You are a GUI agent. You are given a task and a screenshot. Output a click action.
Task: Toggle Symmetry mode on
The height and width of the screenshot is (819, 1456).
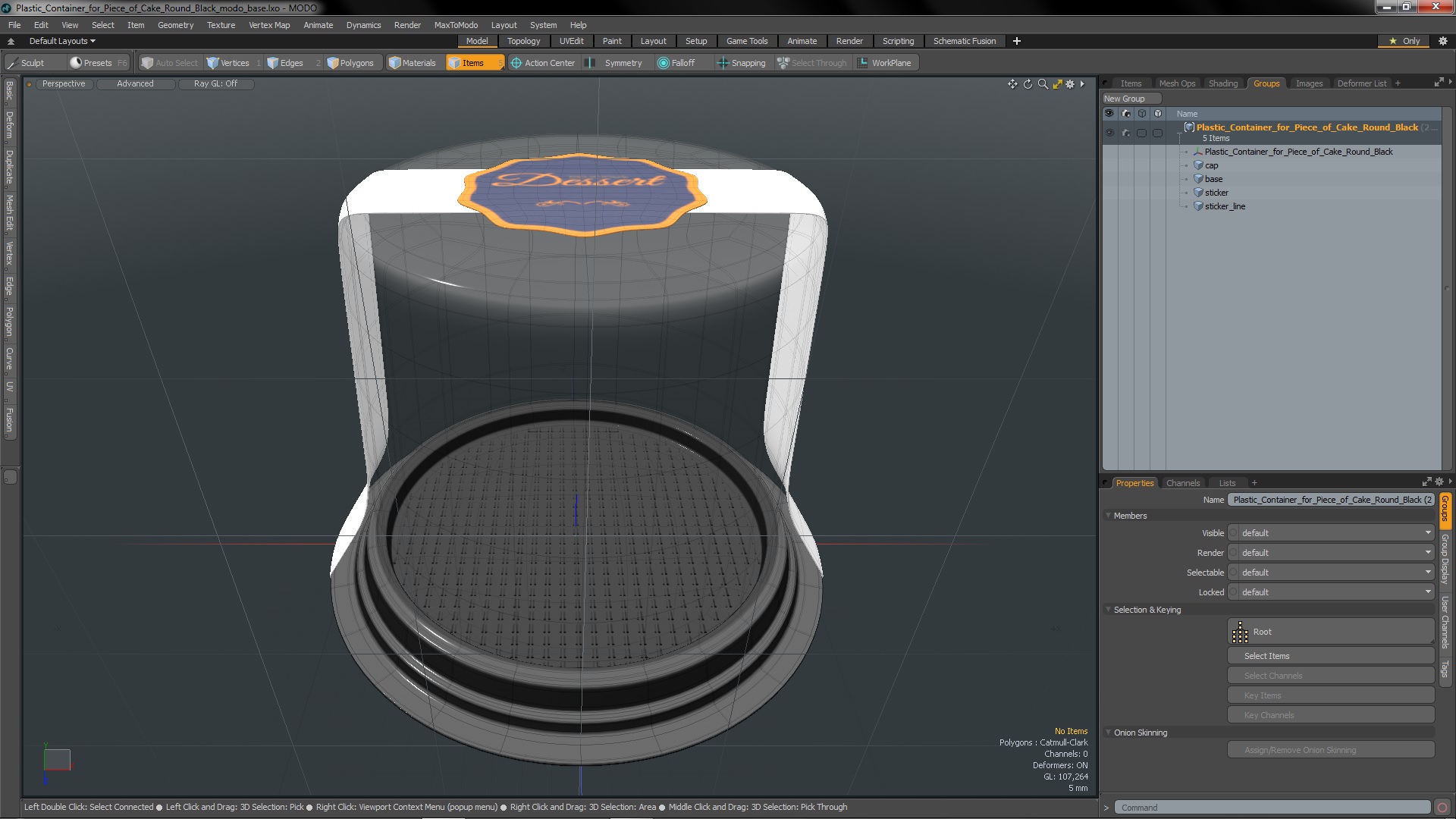[x=615, y=63]
